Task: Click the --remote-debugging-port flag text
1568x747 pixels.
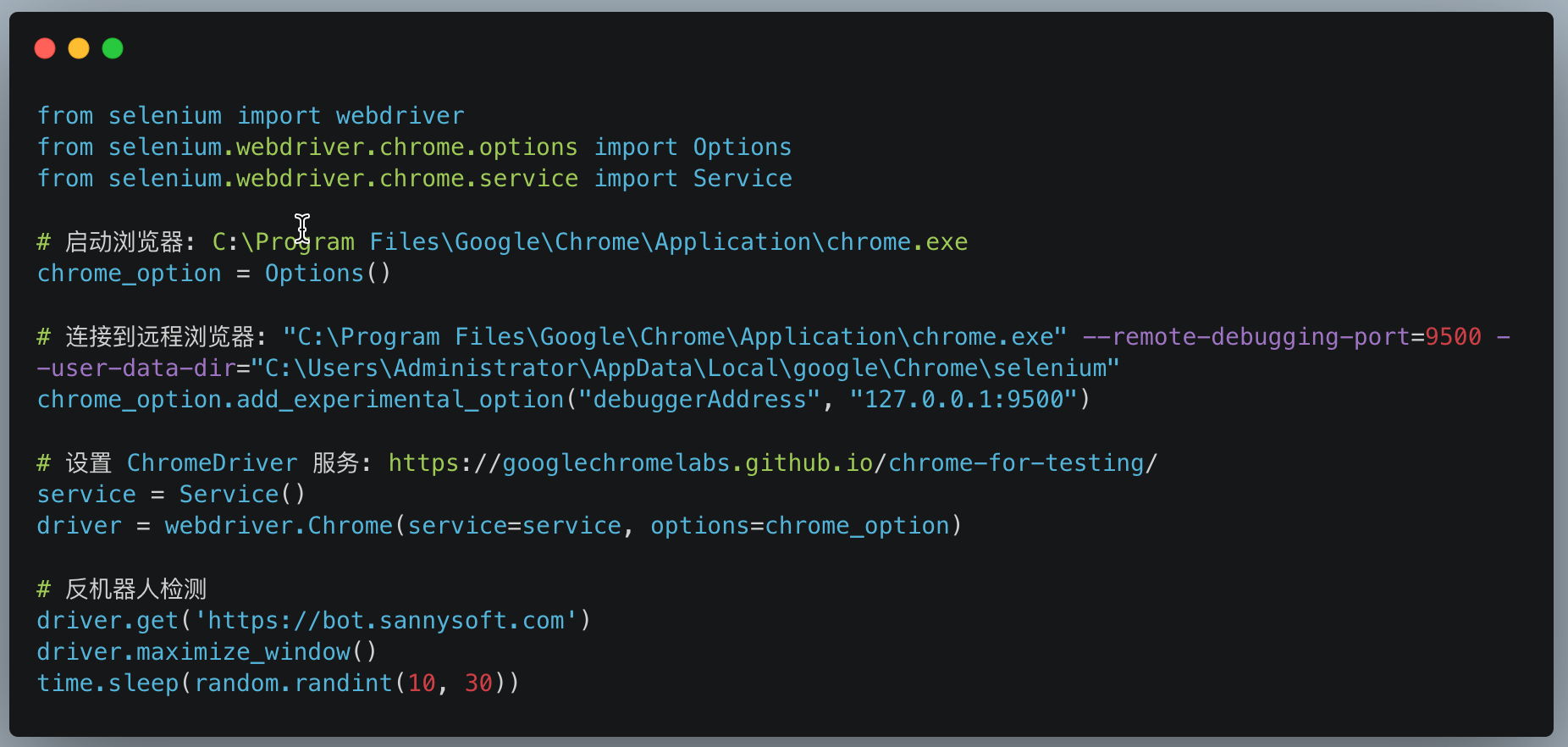Action: 1245,337
